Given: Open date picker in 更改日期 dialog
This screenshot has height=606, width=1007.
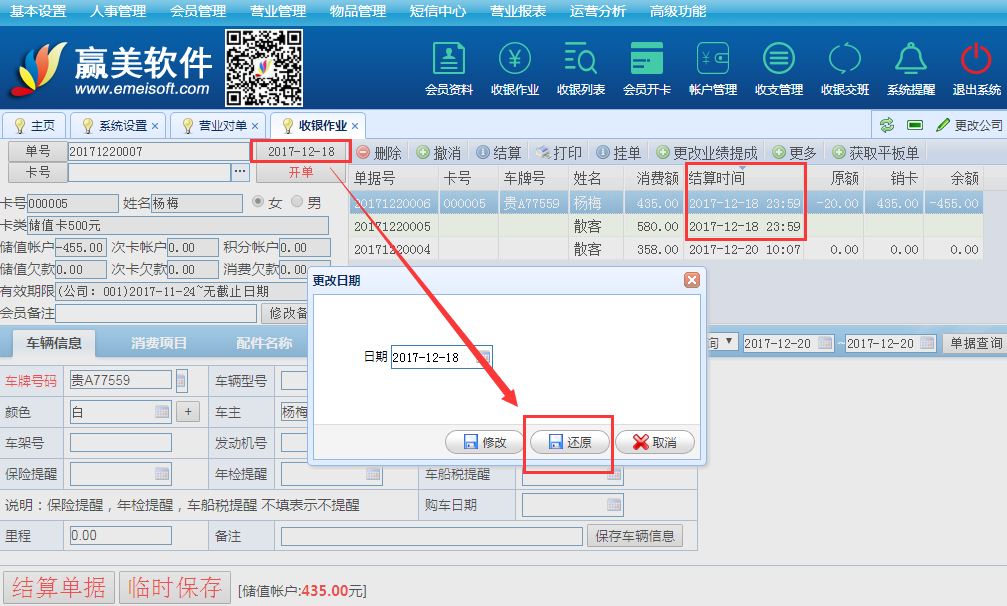Looking at the screenshot, I should pos(482,357).
